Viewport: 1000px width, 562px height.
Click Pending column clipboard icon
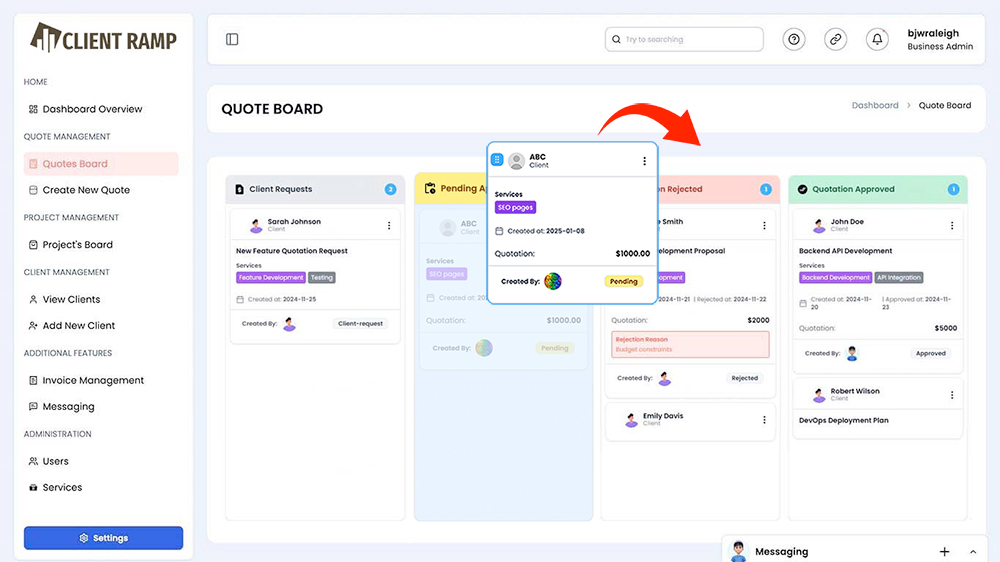pos(430,188)
